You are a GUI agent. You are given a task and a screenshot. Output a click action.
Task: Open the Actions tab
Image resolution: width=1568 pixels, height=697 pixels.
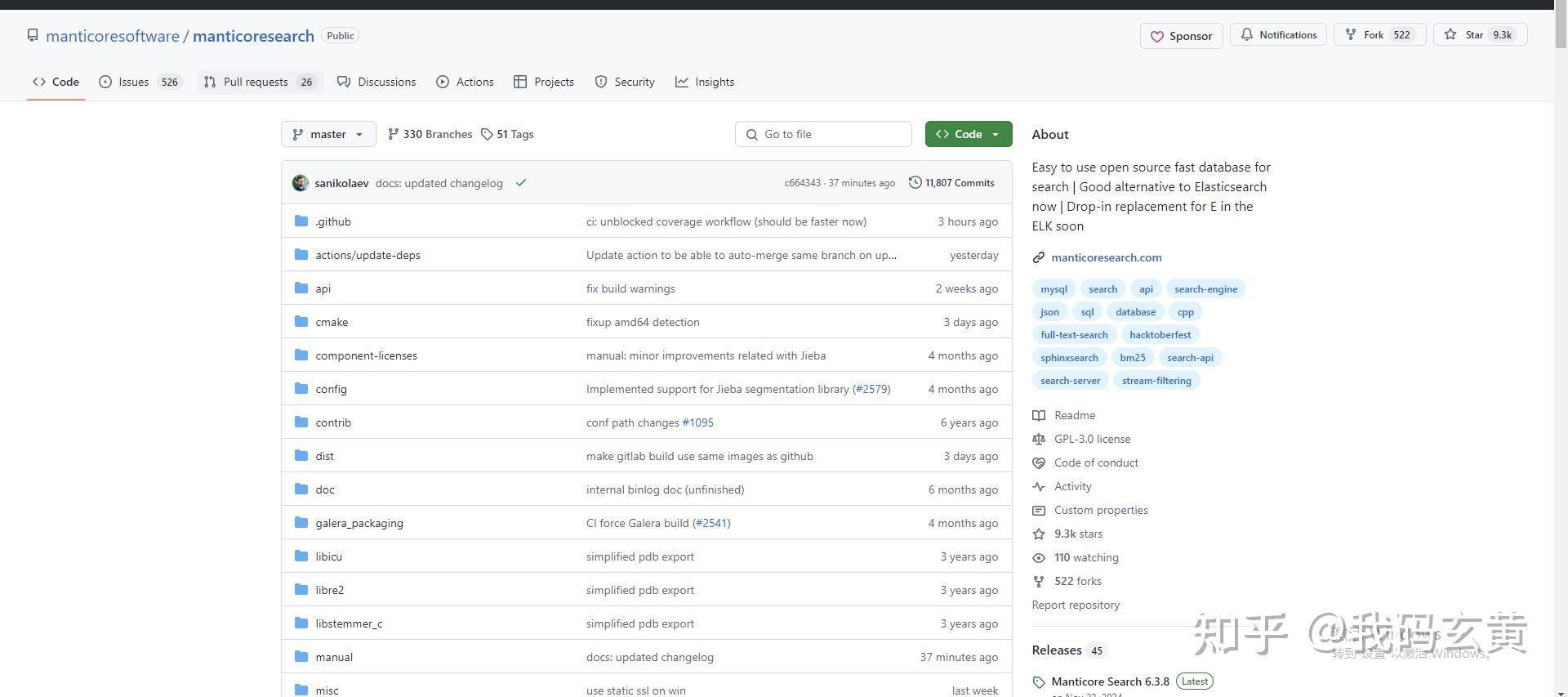tap(465, 82)
